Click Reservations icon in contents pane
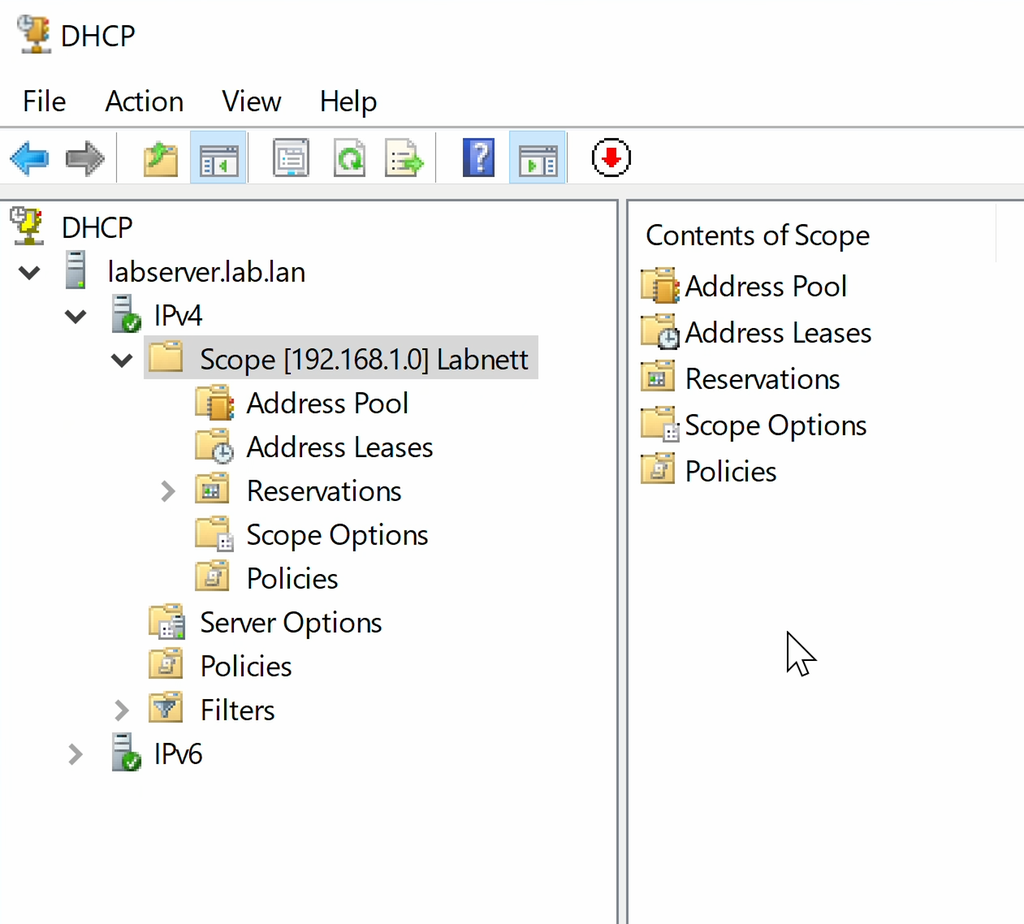Viewport: 1024px width, 924px height. 658,377
